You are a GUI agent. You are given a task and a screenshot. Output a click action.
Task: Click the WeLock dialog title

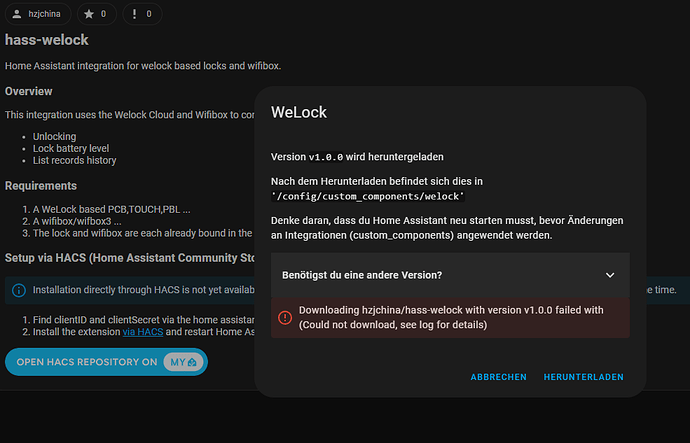tap(299, 112)
